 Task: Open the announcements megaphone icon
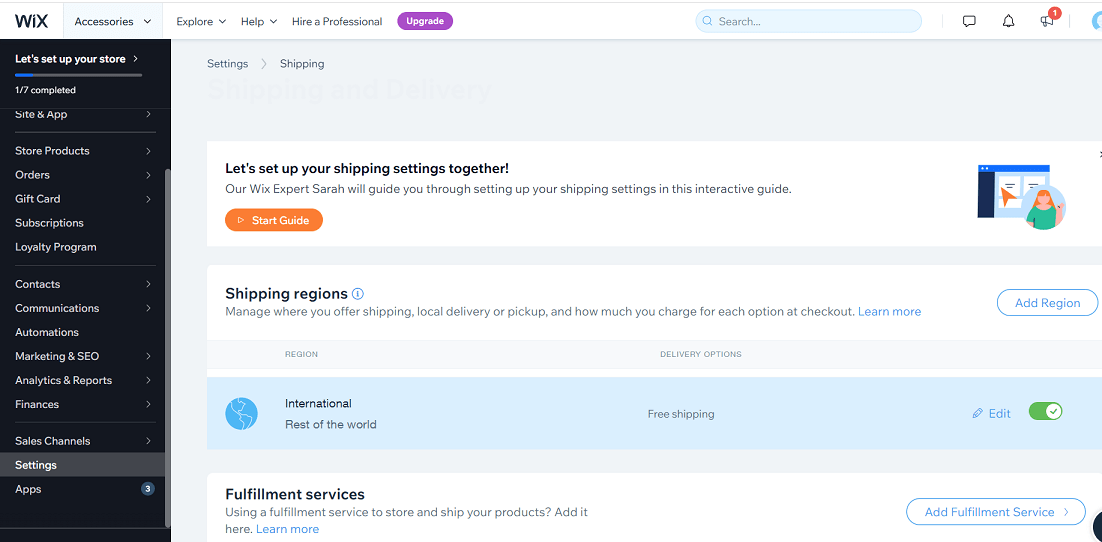pyautogui.click(x=1047, y=21)
